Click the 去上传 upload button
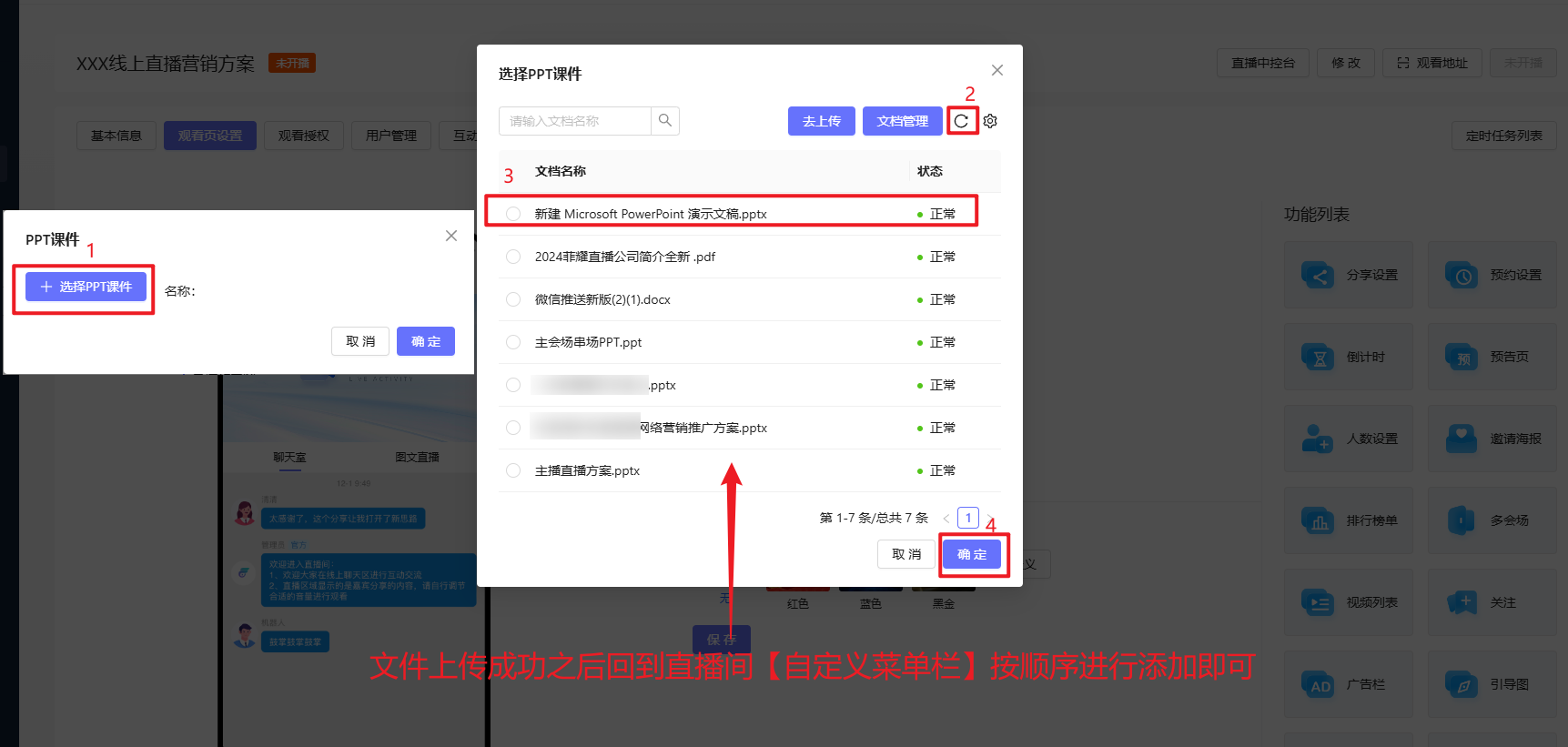Viewport: 1568px width, 747px height. pyautogui.click(x=821, y=121)
